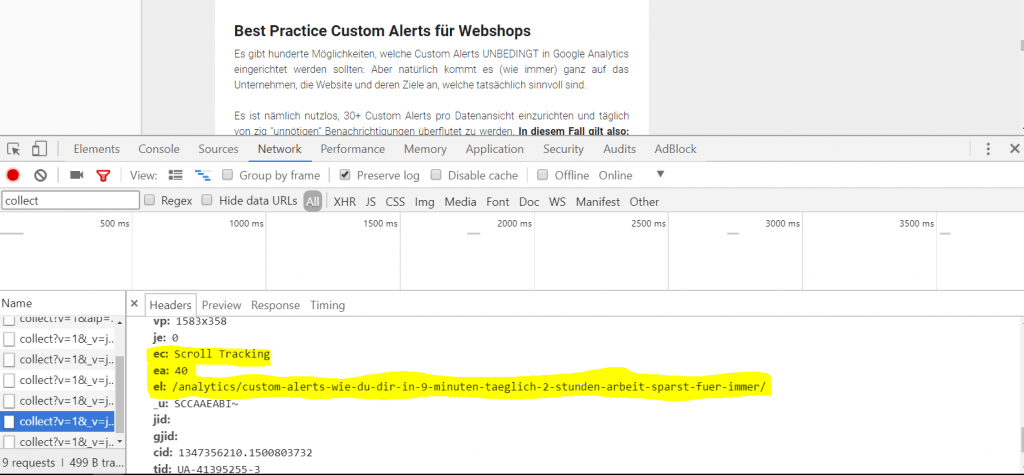Filter requests by XHR type
This screenshot has width=1024, height=475.
[344, 201]
